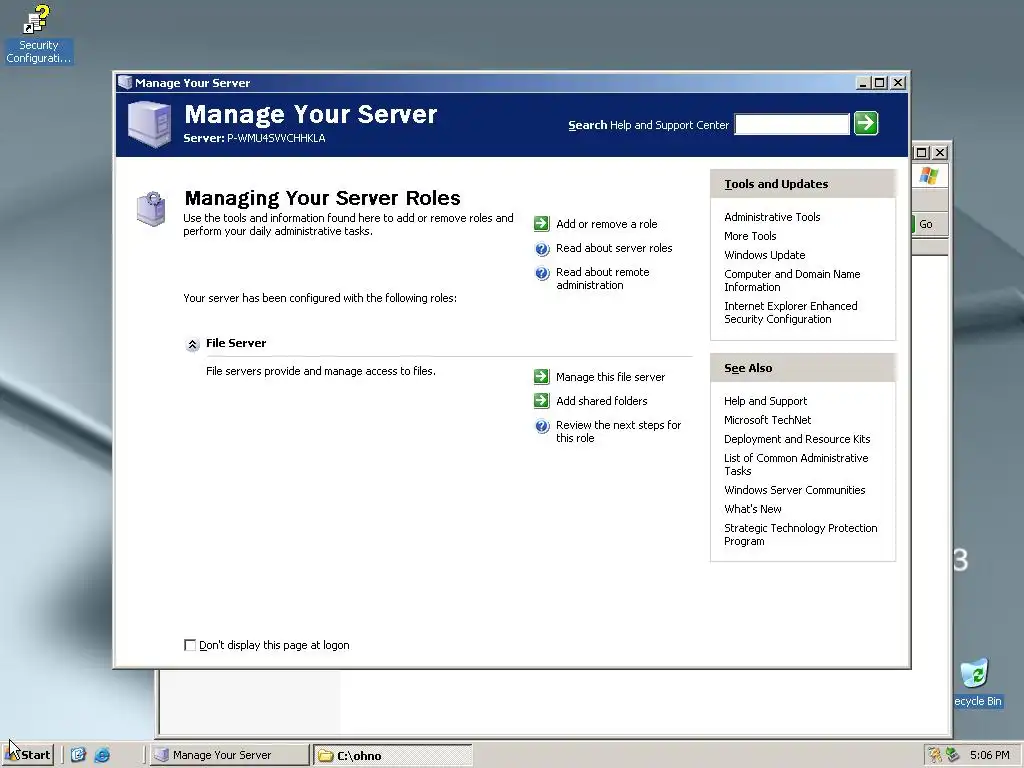Click Add or remove a role link
This screenshot has width=1024, height=768.
click(x=607, y=224)
